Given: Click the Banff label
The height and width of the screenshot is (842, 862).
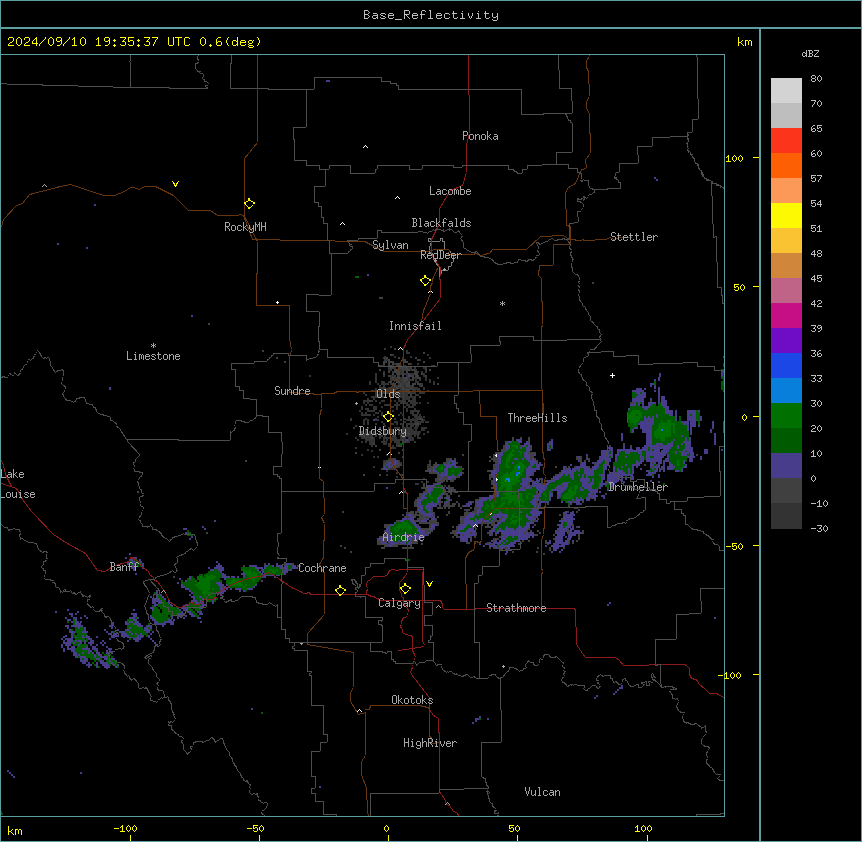Looking at the screenshot, I should coord(124,567).
